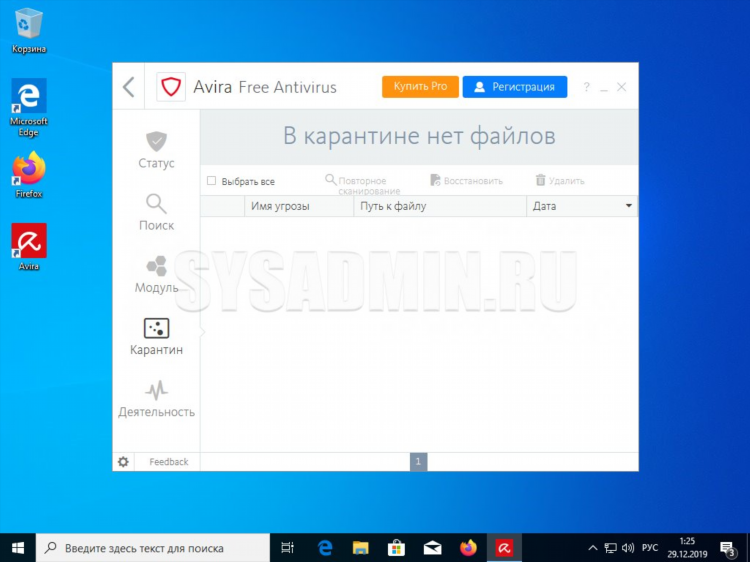Image resolution: width=750 pixels, height=562 pixels.
Task: Open the Статус section
Action: pos(156,150)
